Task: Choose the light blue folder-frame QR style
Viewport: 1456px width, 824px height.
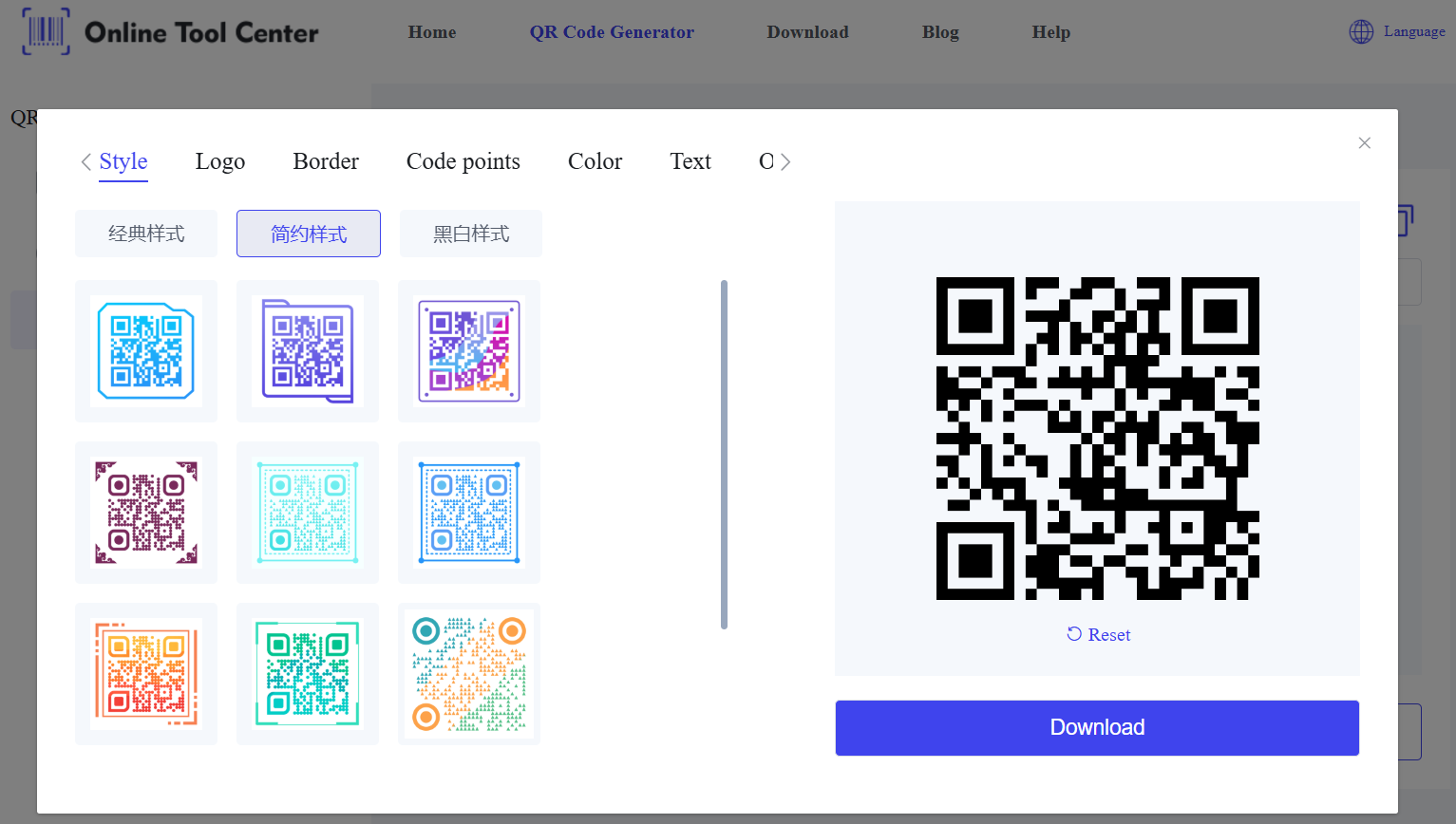Action: click(146, 351)
